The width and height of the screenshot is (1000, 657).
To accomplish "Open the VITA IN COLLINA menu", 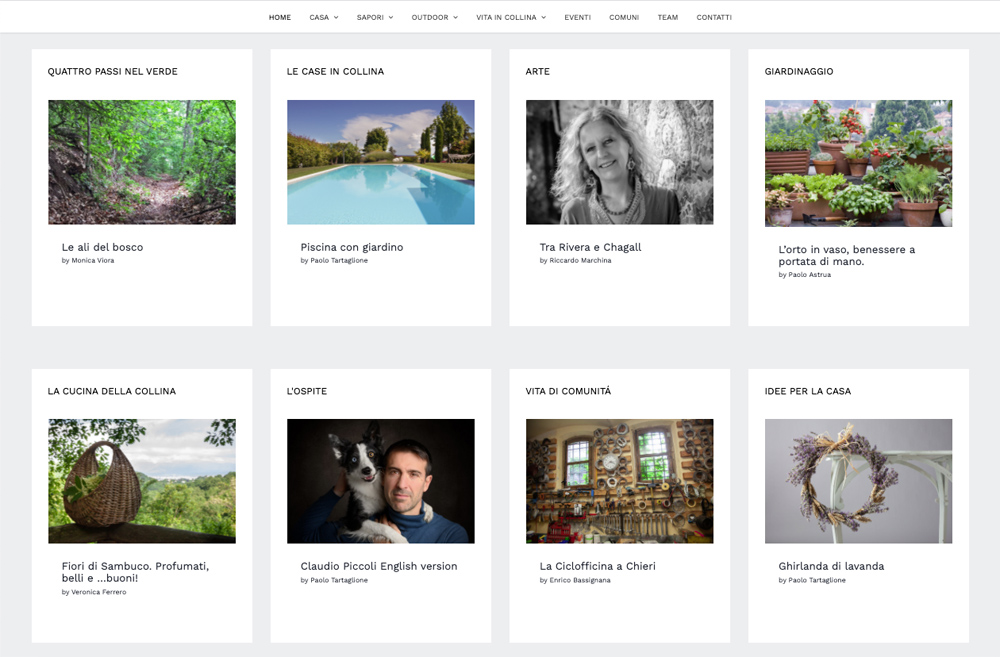I will tap(506, 17).
